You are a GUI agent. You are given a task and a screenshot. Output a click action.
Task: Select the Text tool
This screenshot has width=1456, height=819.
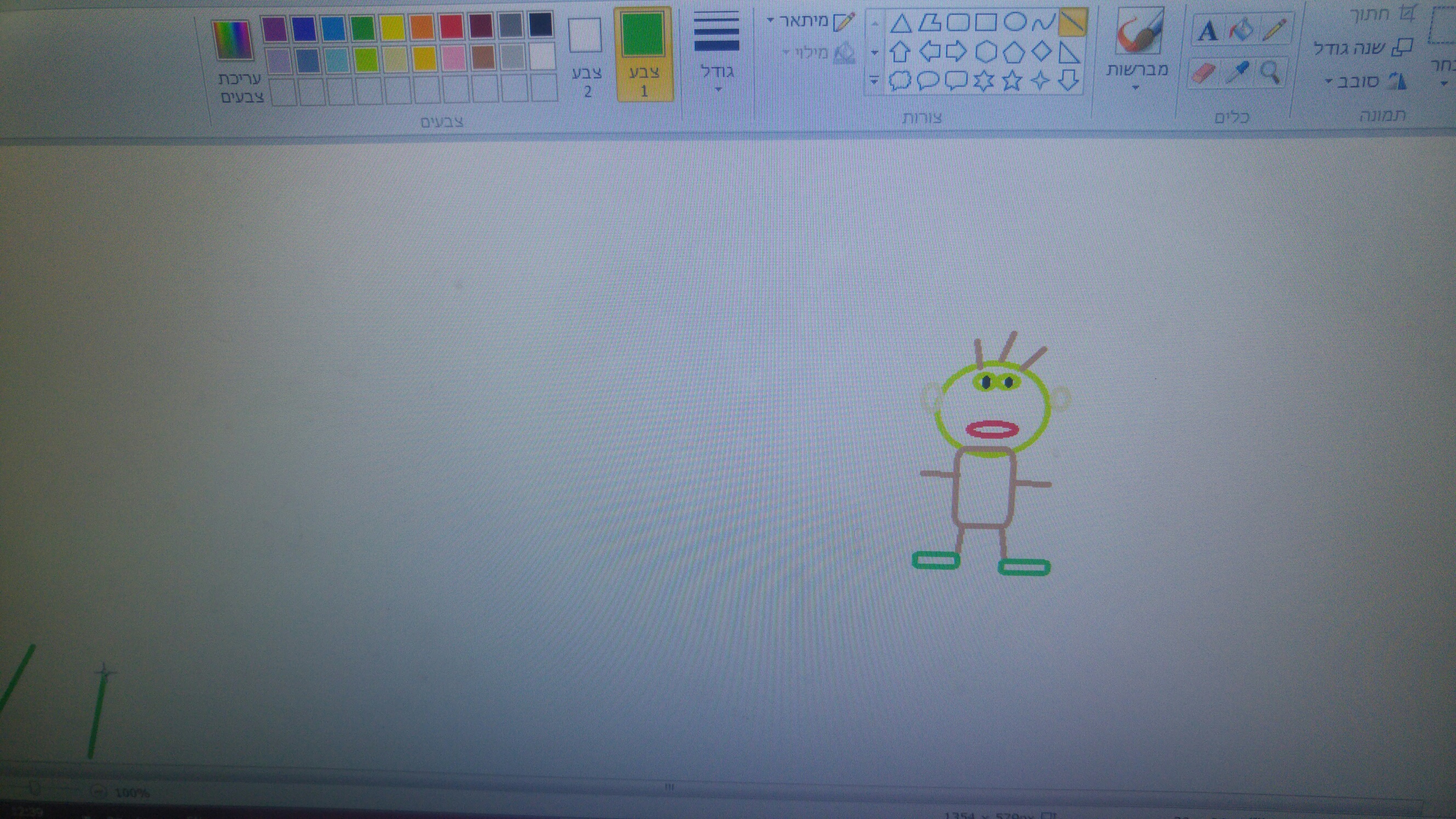[1207, 31]
